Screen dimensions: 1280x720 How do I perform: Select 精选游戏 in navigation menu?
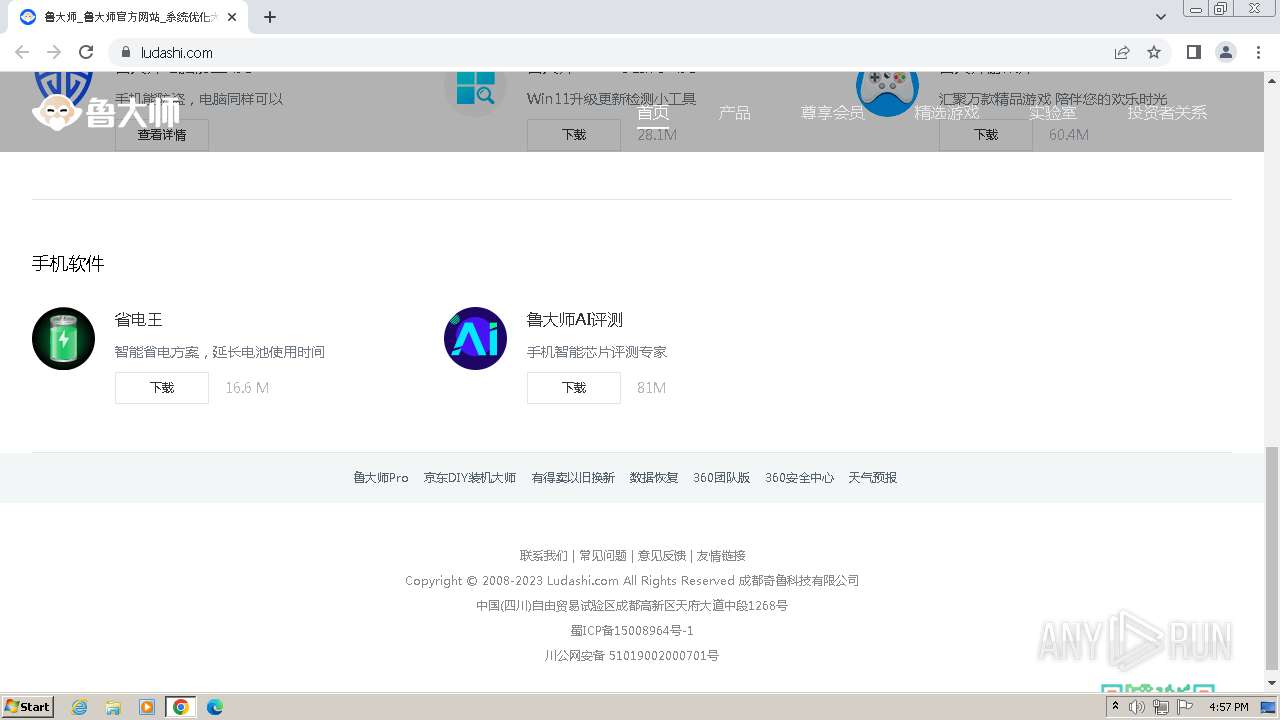pos(946,113)
